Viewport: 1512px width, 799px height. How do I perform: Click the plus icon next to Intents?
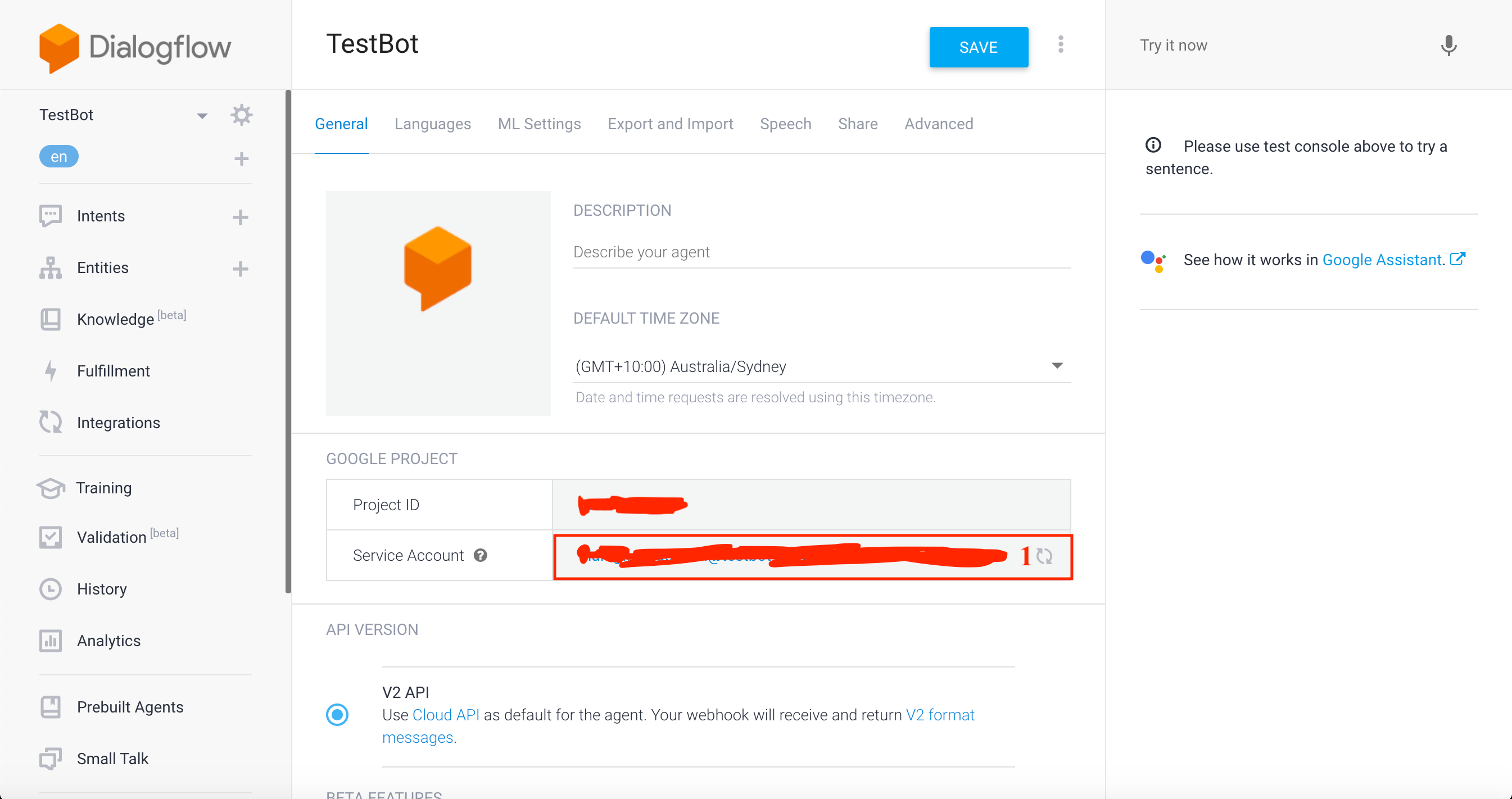click(240, 217)
